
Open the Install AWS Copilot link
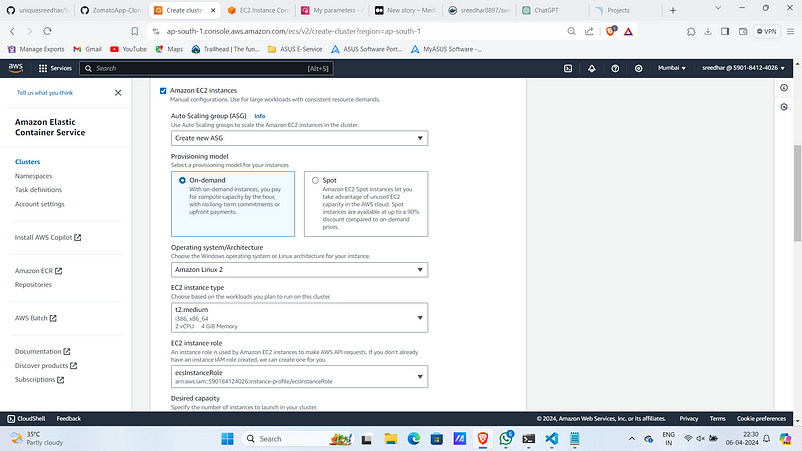[48, 237]
